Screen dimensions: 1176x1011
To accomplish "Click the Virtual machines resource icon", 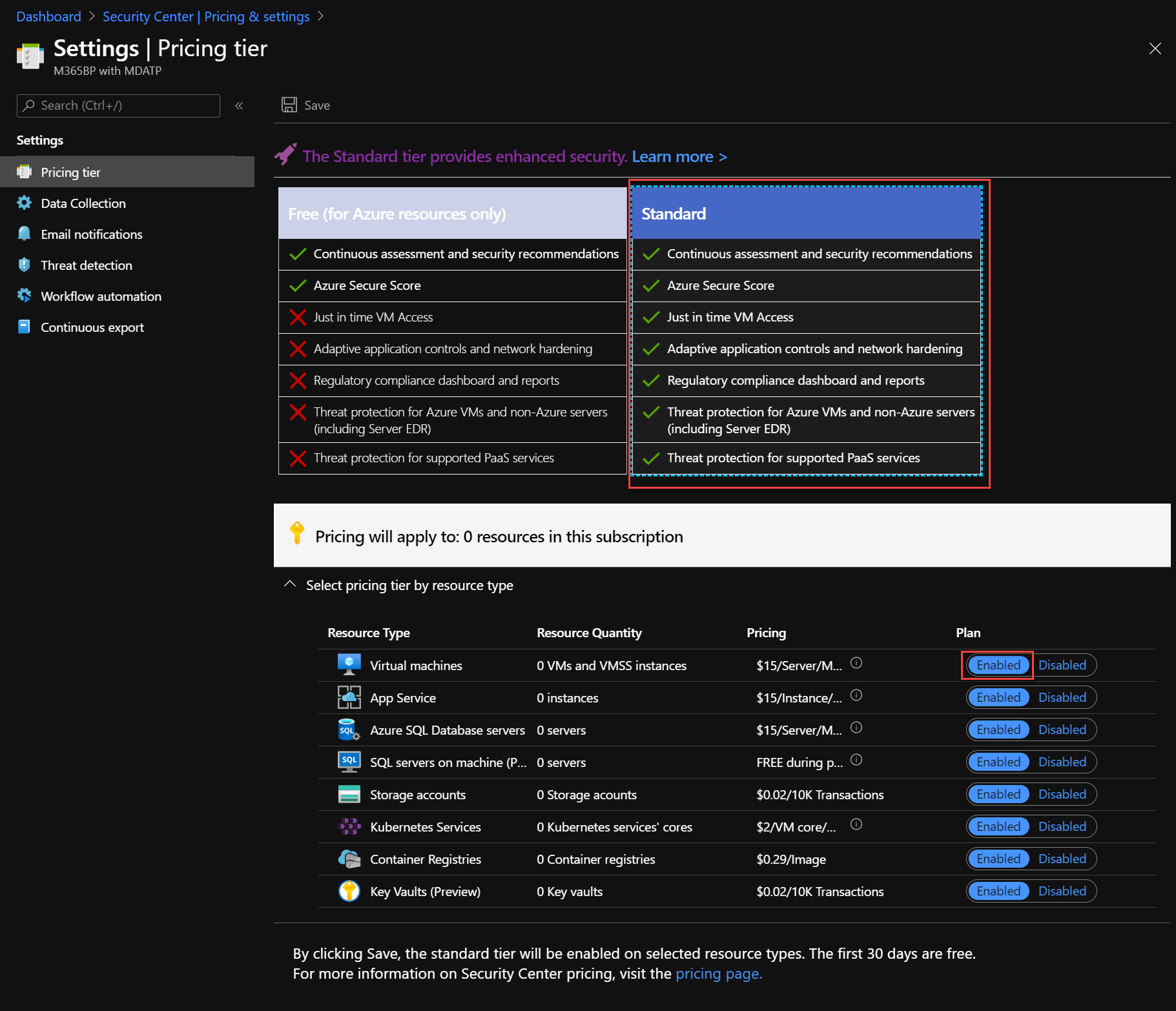I will coord(349,664).
